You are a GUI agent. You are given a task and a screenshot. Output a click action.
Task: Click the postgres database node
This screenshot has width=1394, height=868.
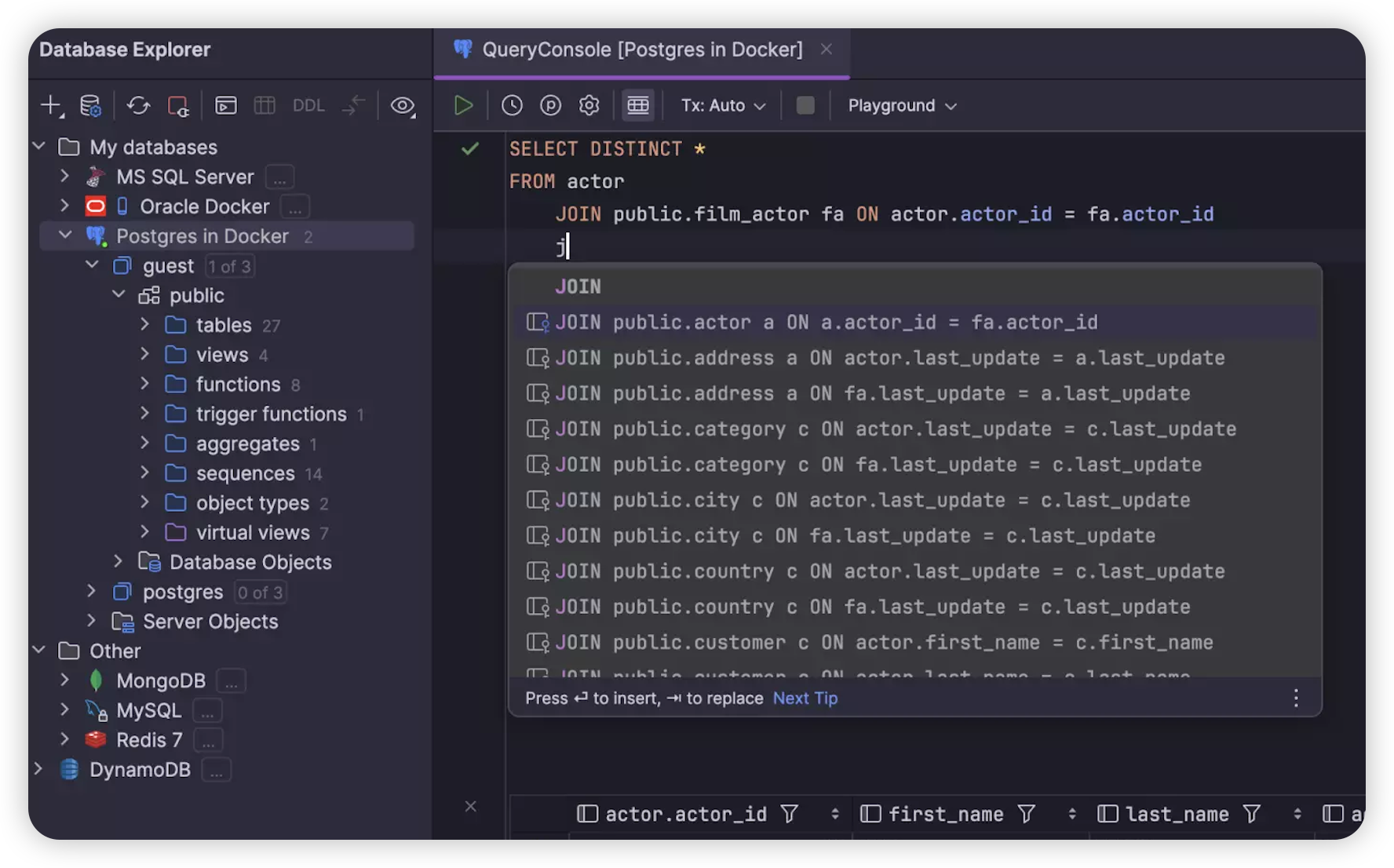click(x=183, y=592)
